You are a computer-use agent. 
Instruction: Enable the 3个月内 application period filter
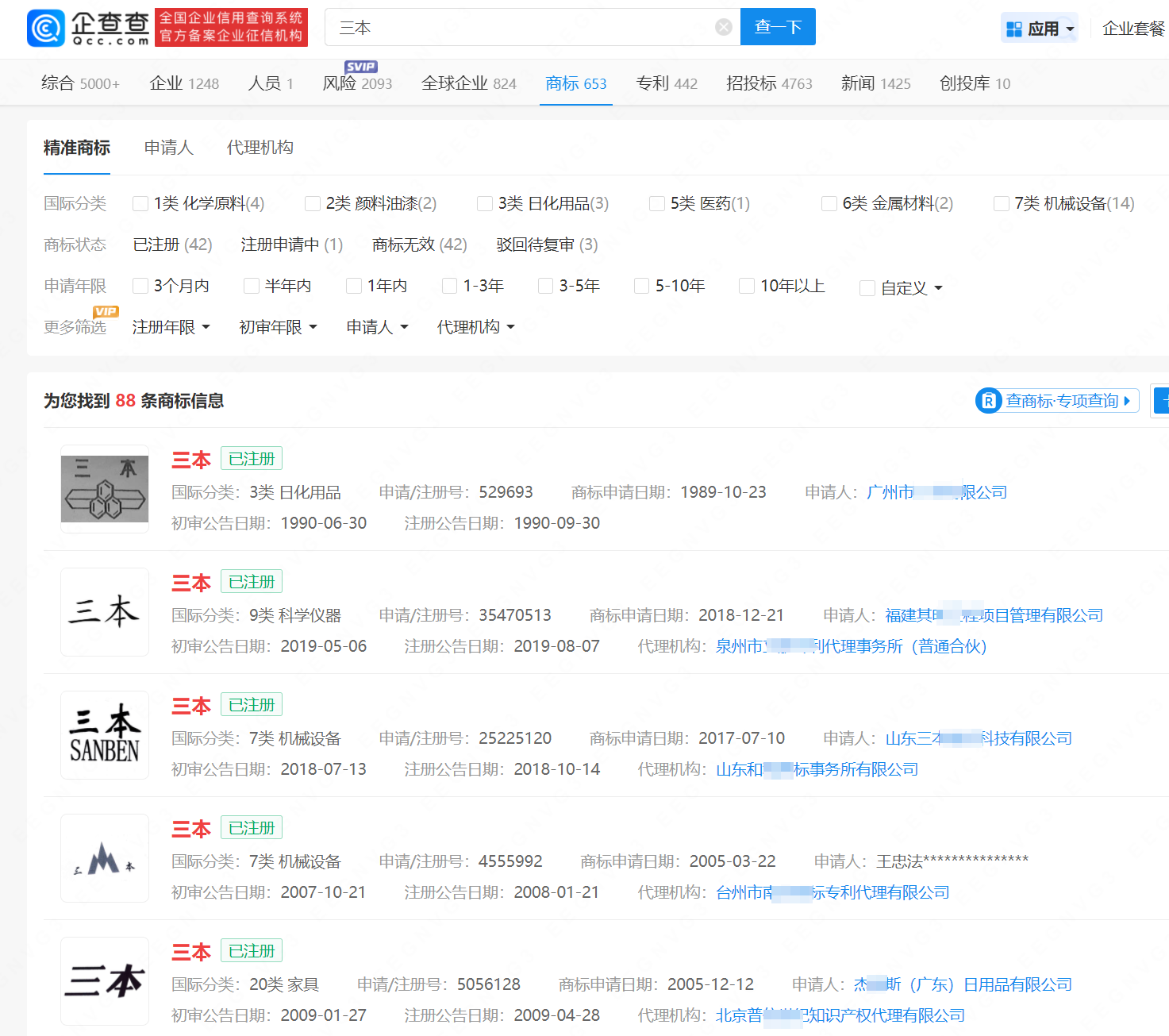coord(140,286)
